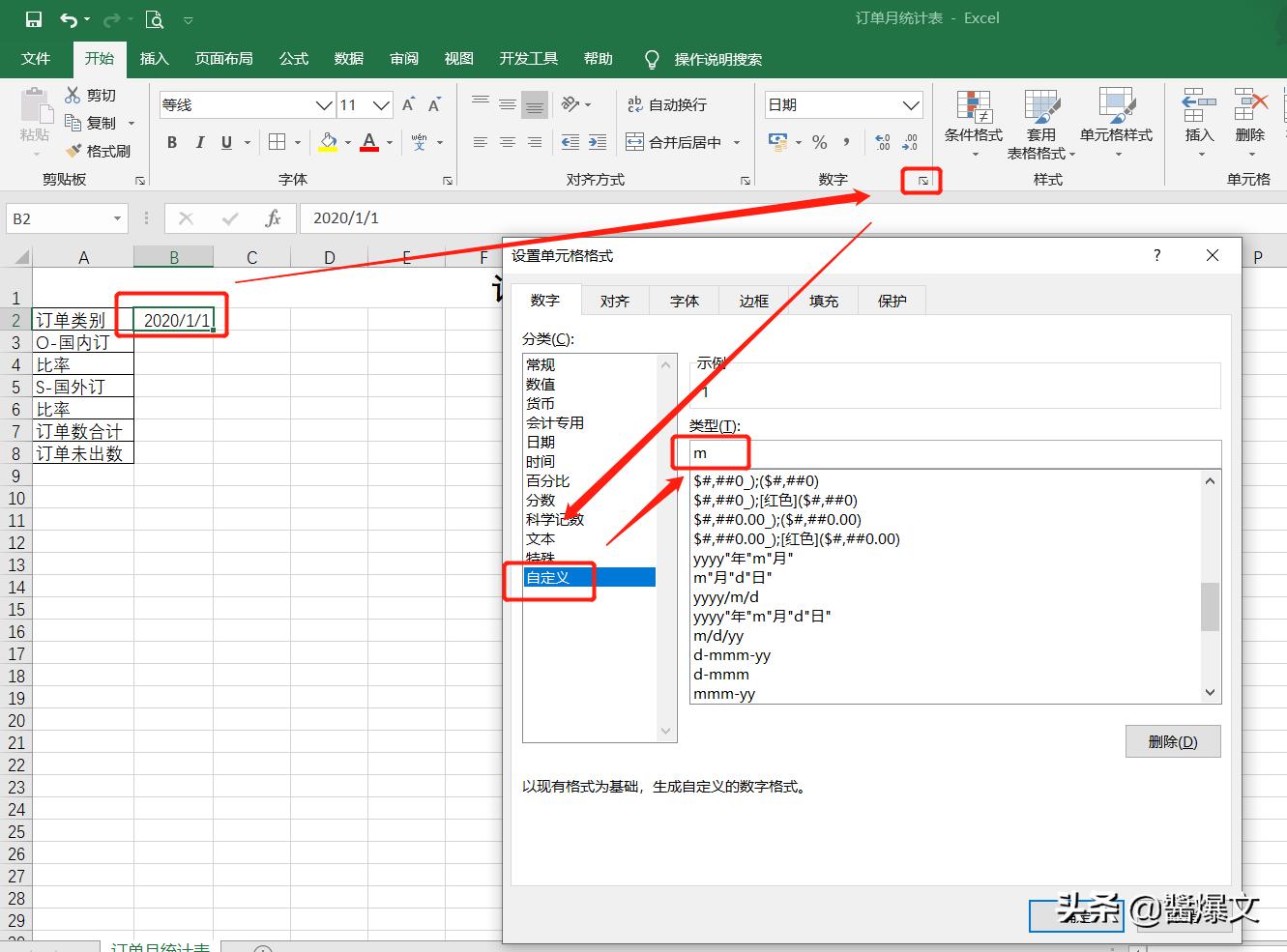Image resolution: width=1287 pixels, height=952 pixels.
Task: Apply red font color
Action: (369, 142)
